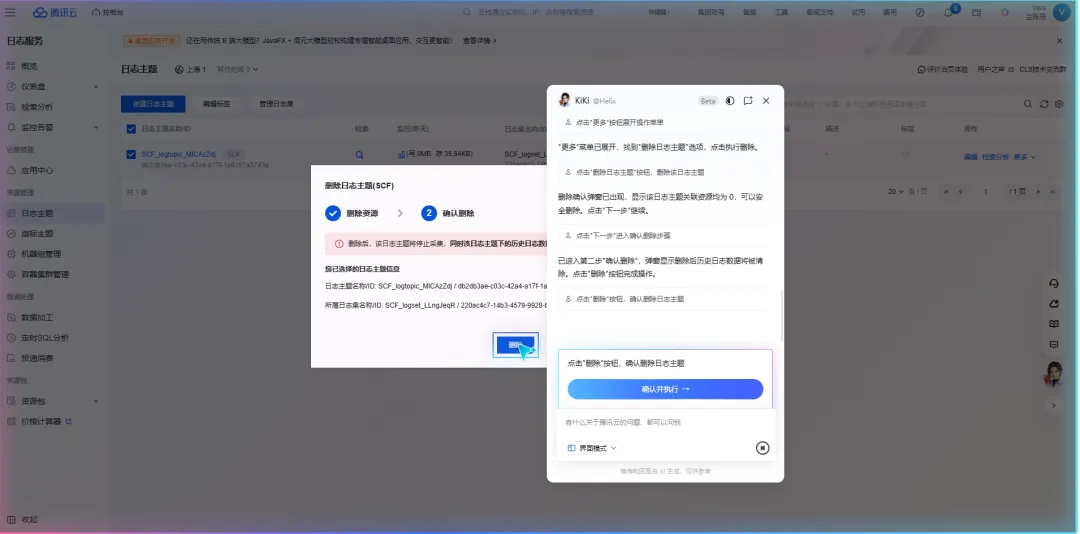Image resolution: width=1080 pixels, height=534 pixels.
Task: Click the compass icon in top bar
Action: tap(920, 12)
